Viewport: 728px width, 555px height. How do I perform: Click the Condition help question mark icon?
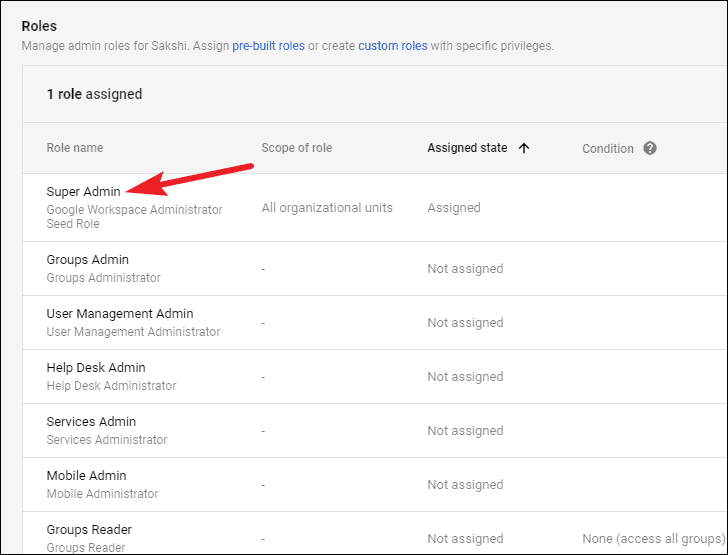coord(650,148)
